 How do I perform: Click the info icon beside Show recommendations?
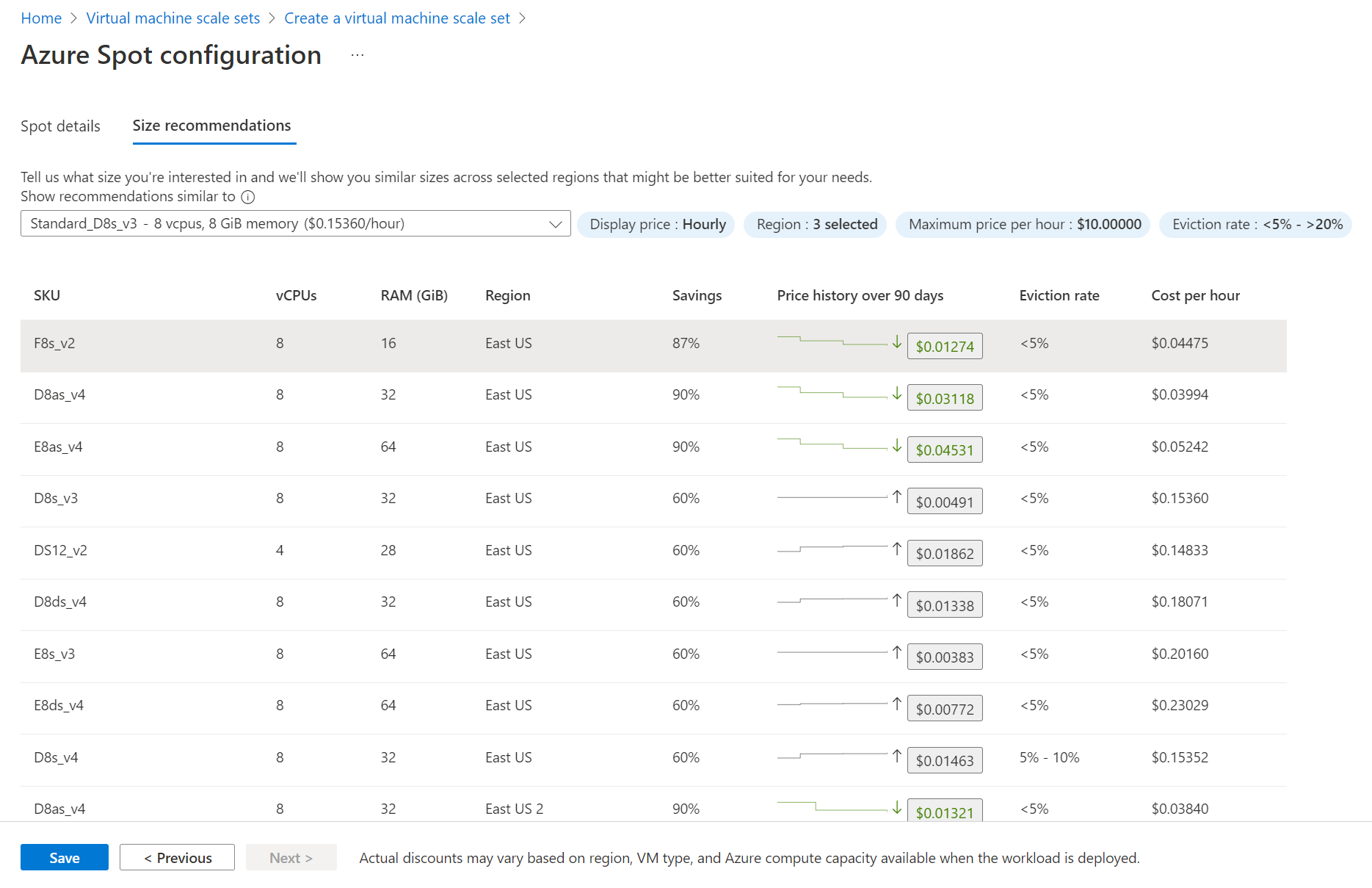click(248, 197)
